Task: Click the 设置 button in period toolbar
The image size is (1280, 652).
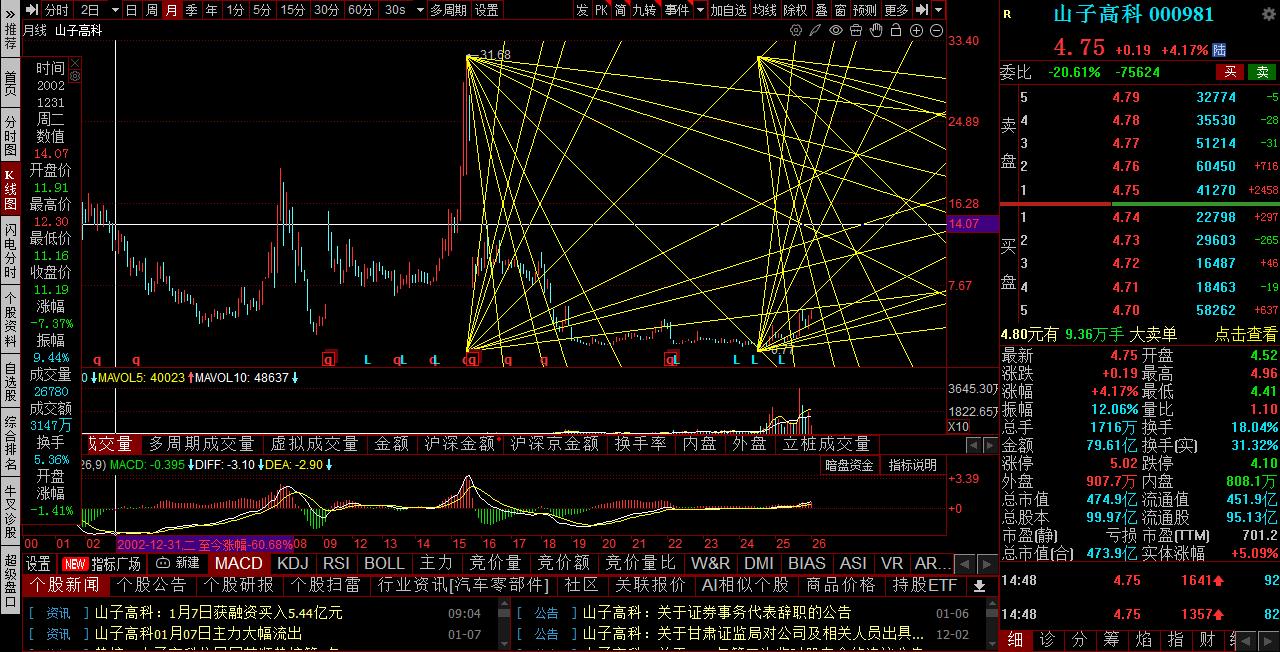Action: pyautogui.click(x=487, y=10)
